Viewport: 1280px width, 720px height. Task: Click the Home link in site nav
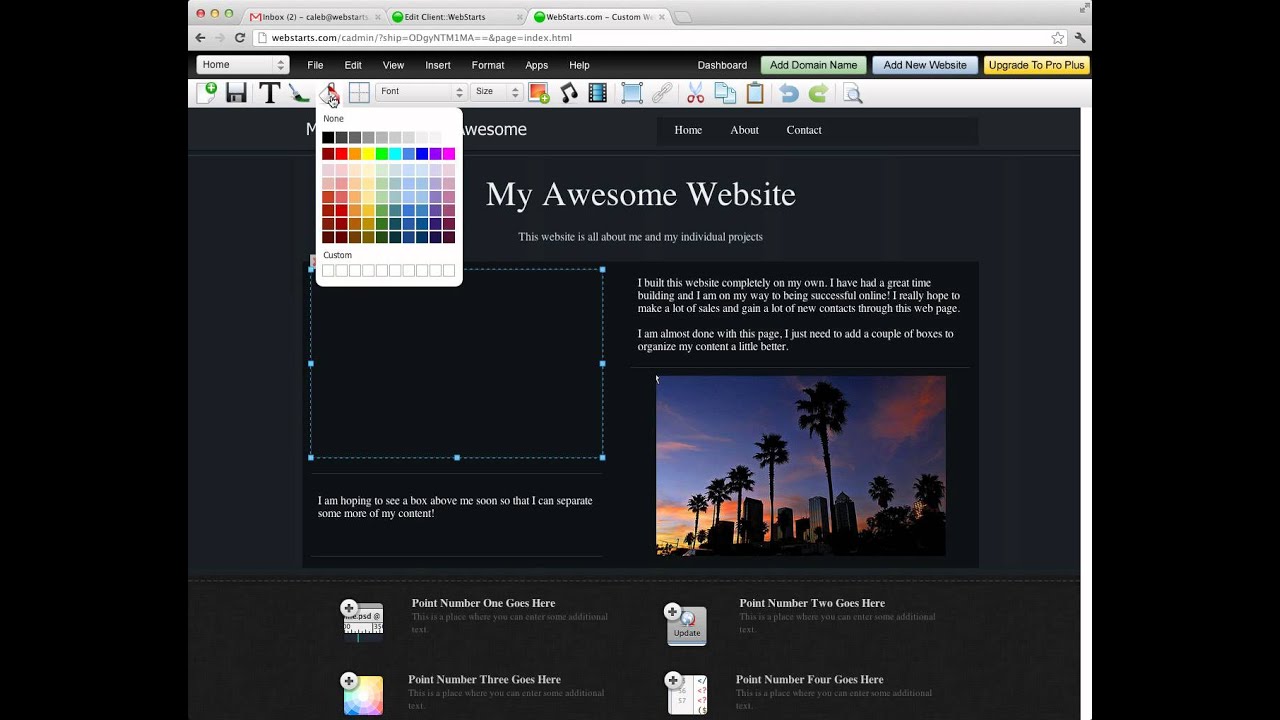[688, 130]
